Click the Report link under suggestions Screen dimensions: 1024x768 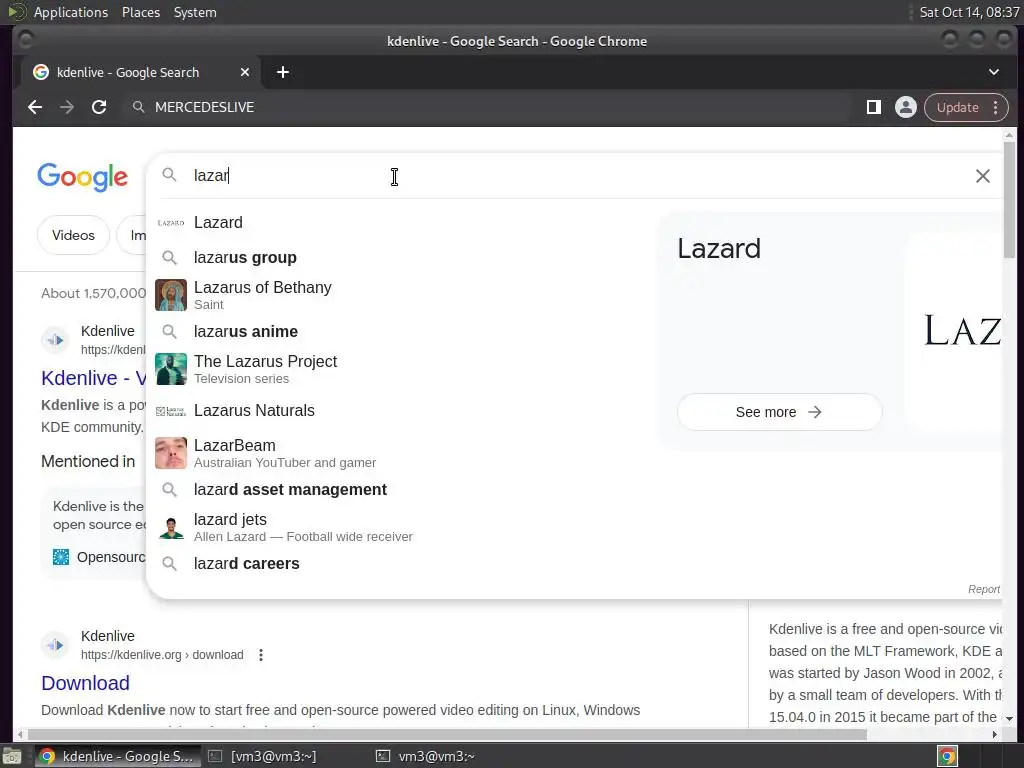pos(984,589)
